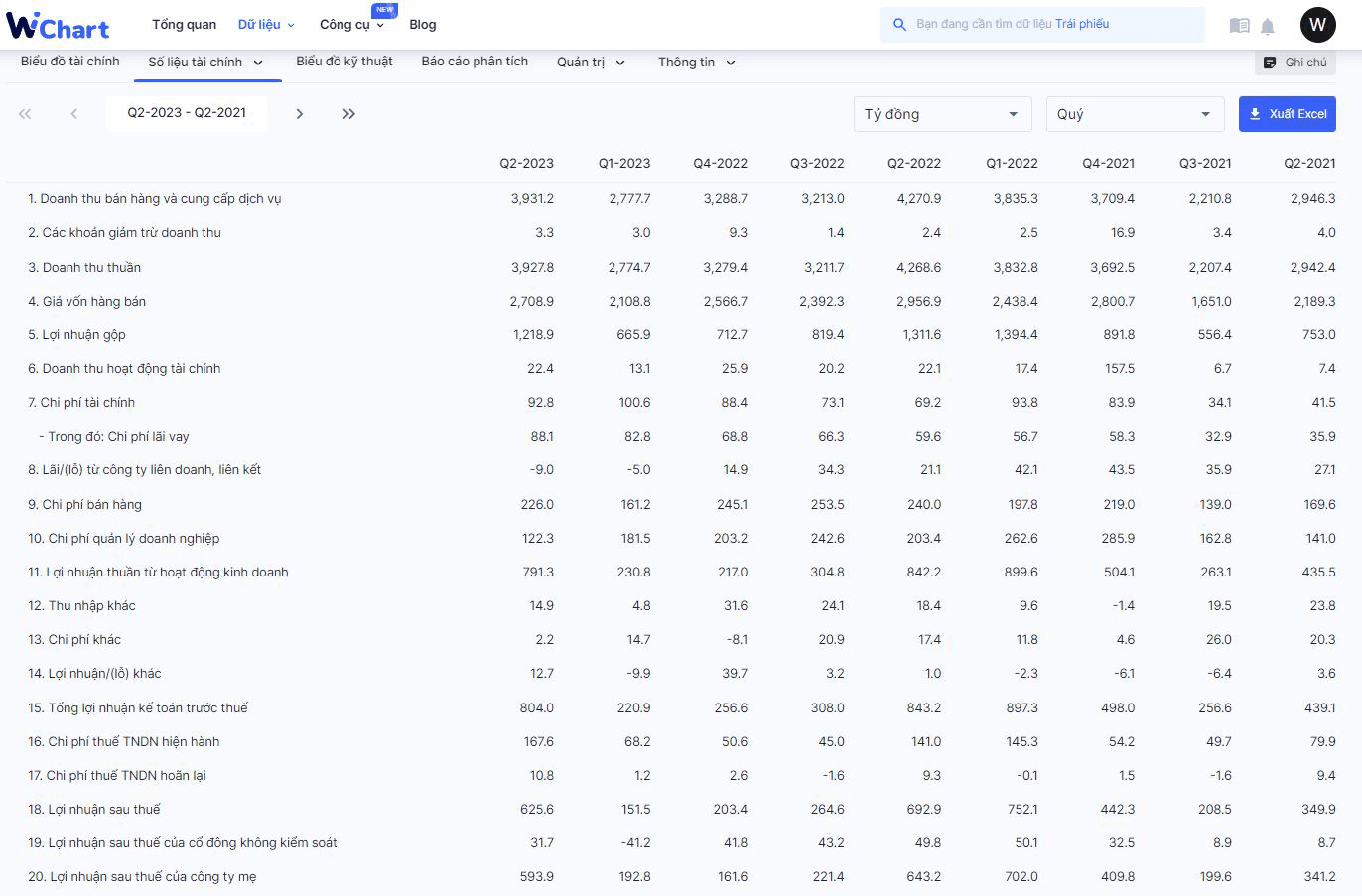Open the Quý period dropdown
The width and height of the screenshot is (1362, 896).
[1135, 114]
